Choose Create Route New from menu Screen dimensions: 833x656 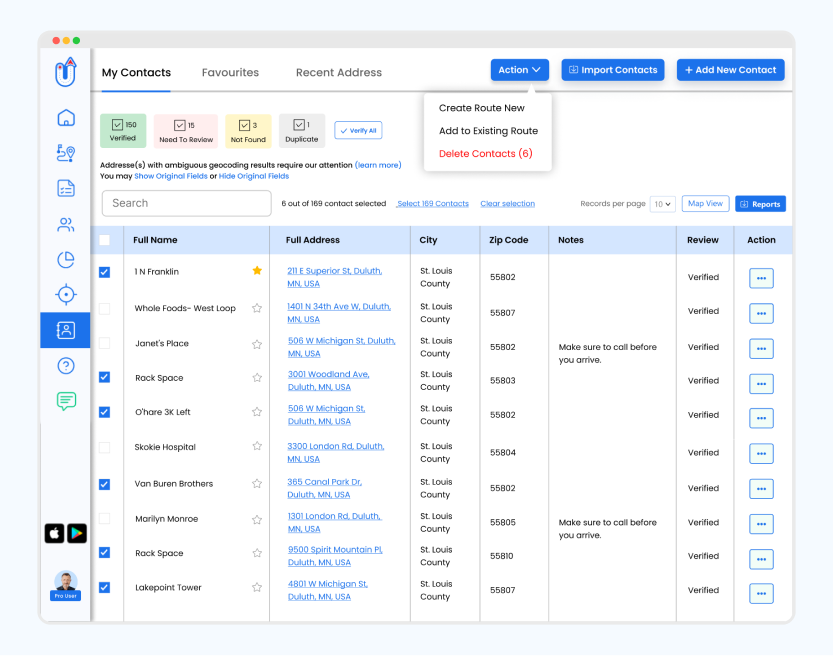[x=482, y=108]
